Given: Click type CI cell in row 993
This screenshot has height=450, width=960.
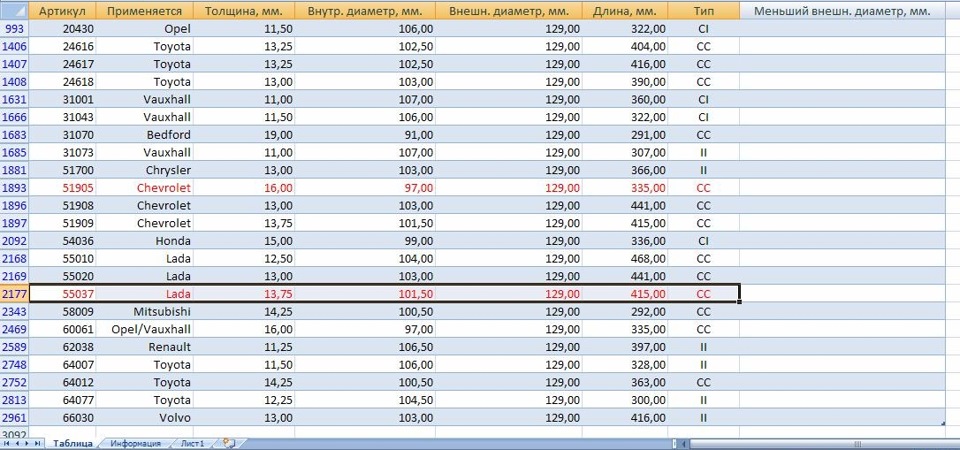Looking at the screenshot, I should tap(703, 29).
